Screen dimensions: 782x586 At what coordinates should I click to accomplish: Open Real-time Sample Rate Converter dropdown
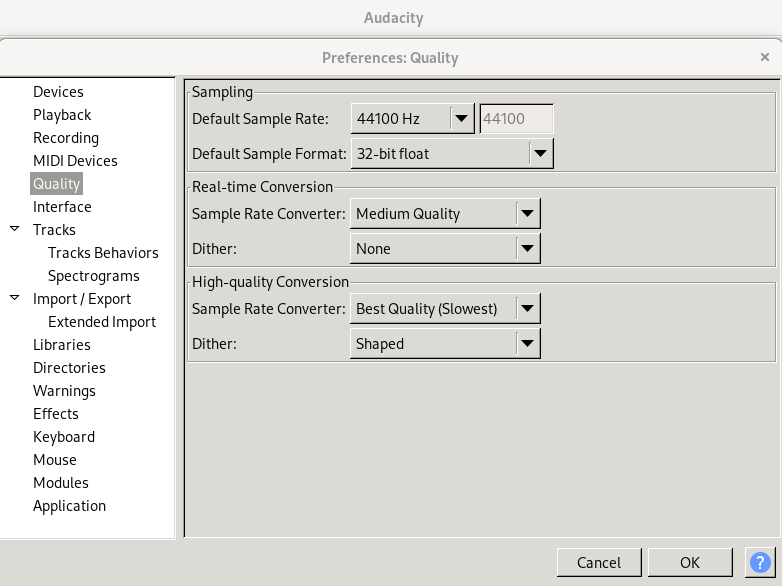(445, 213)
